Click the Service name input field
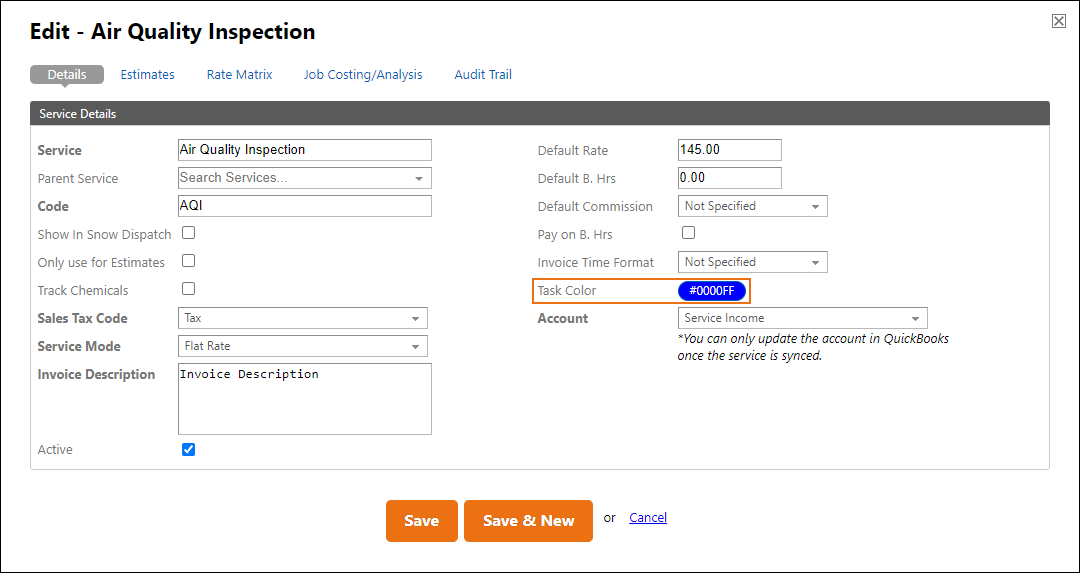 pos(304,149)
